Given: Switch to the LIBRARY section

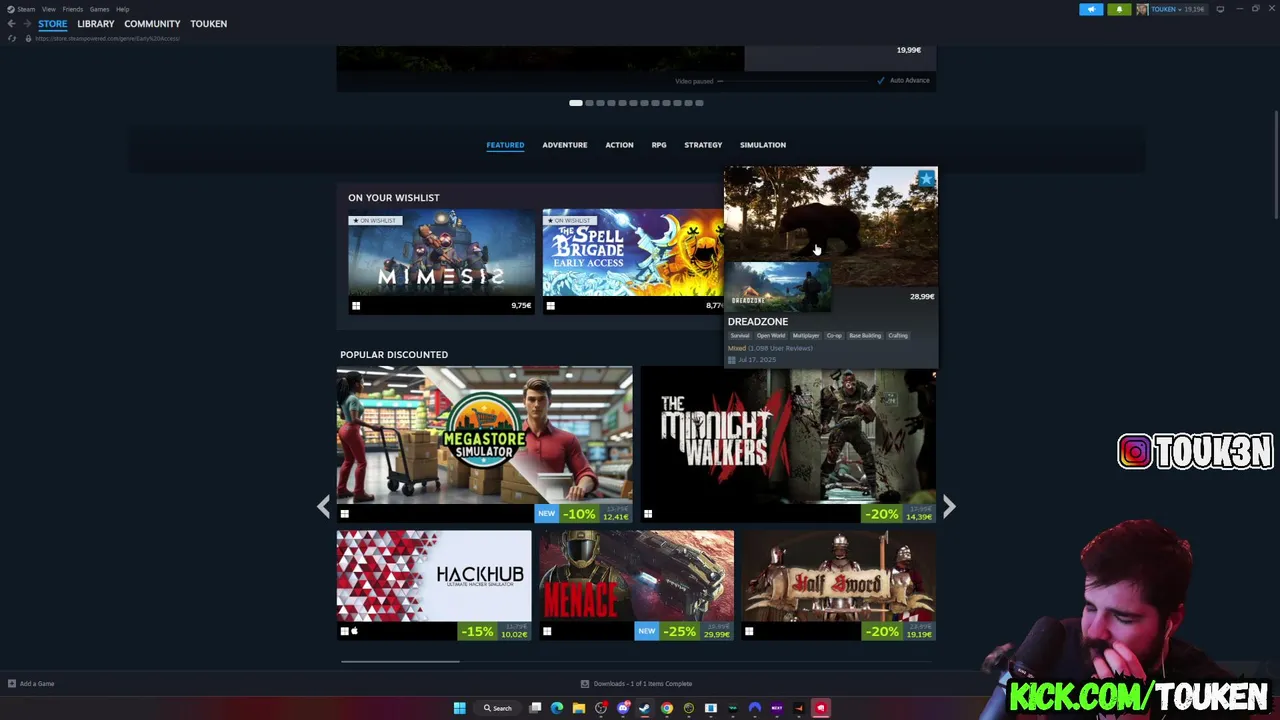Looking at the screenshot, I should point(96,24).
